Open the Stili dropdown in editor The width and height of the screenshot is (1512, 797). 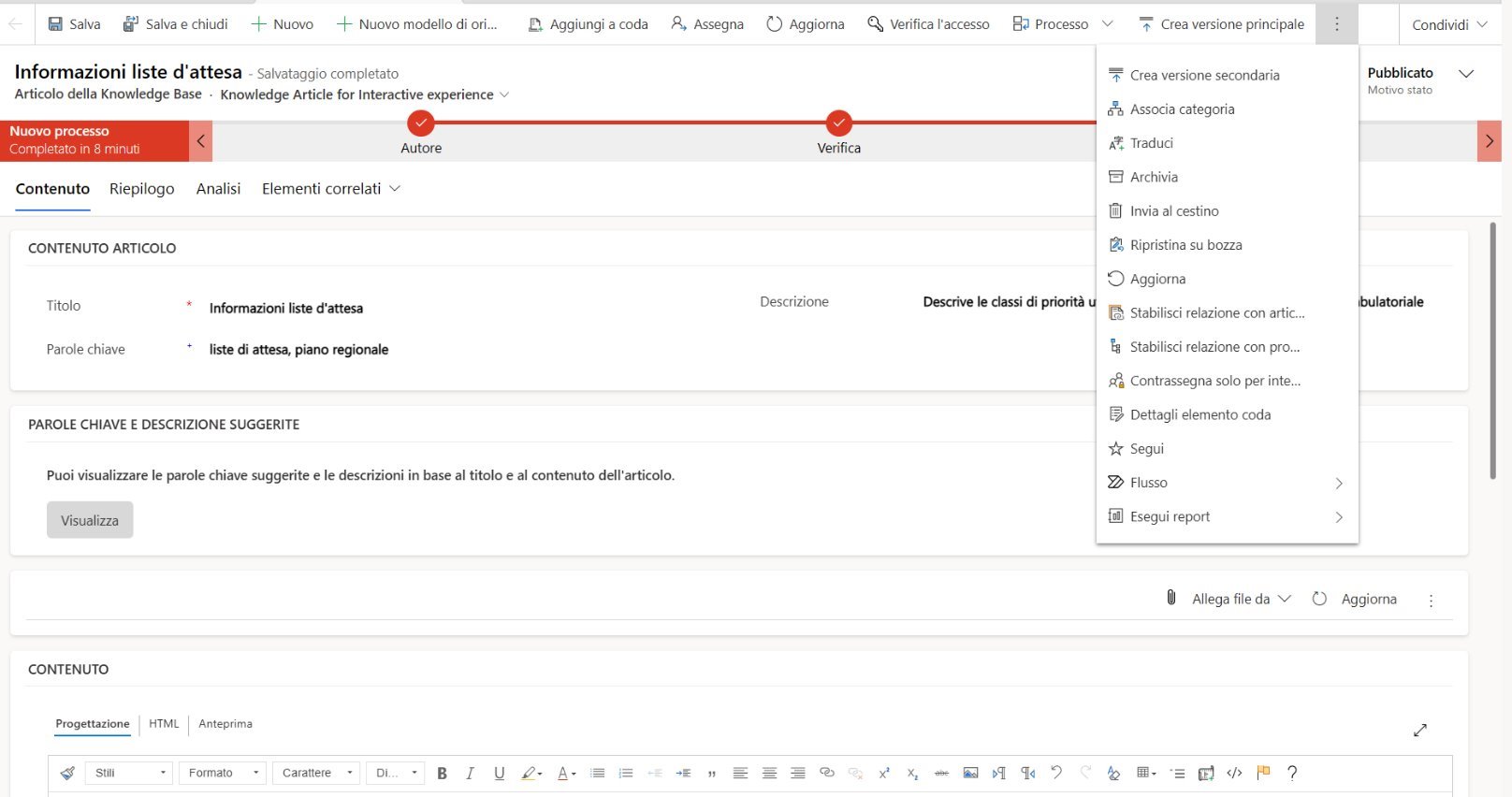tap(130, 773)
